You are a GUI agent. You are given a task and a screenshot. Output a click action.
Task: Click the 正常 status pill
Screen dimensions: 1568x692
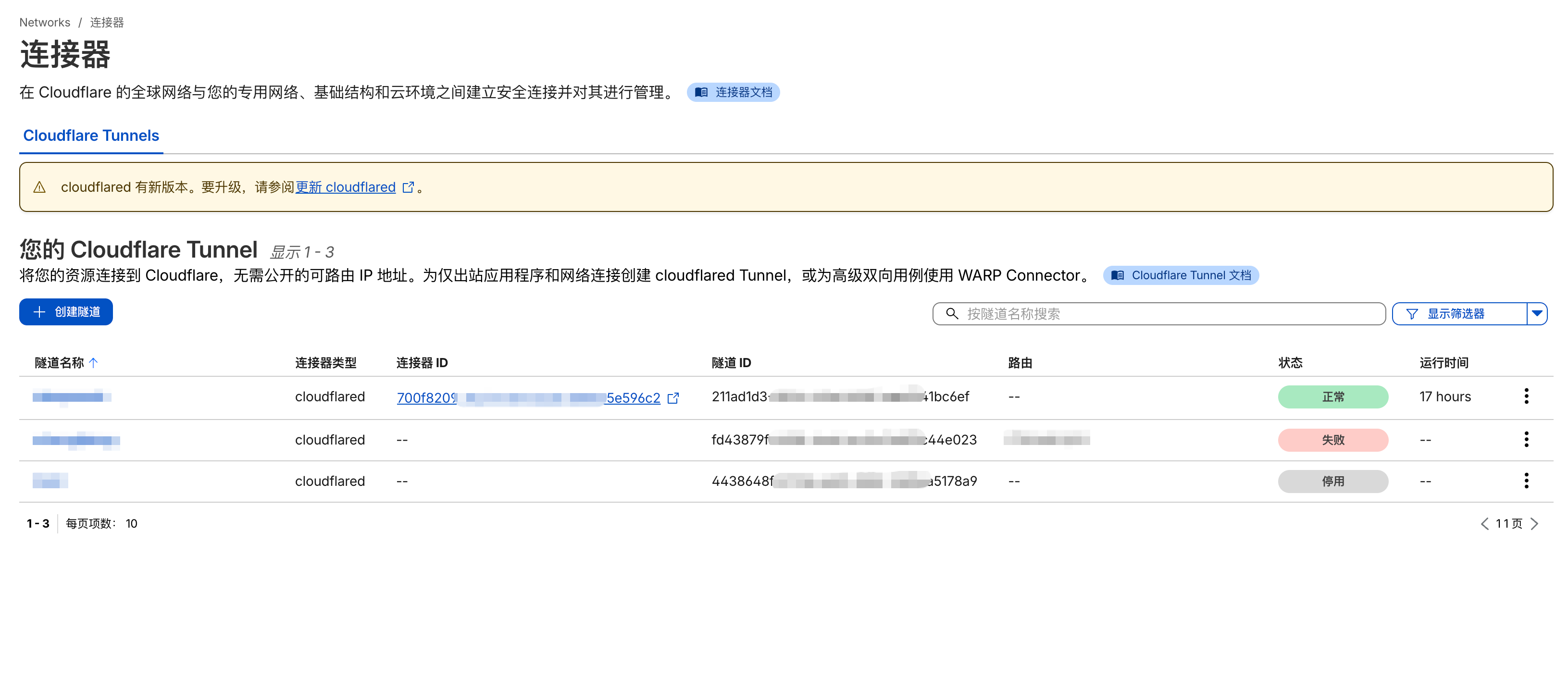pyautogui.click(x=1332, y=396)
